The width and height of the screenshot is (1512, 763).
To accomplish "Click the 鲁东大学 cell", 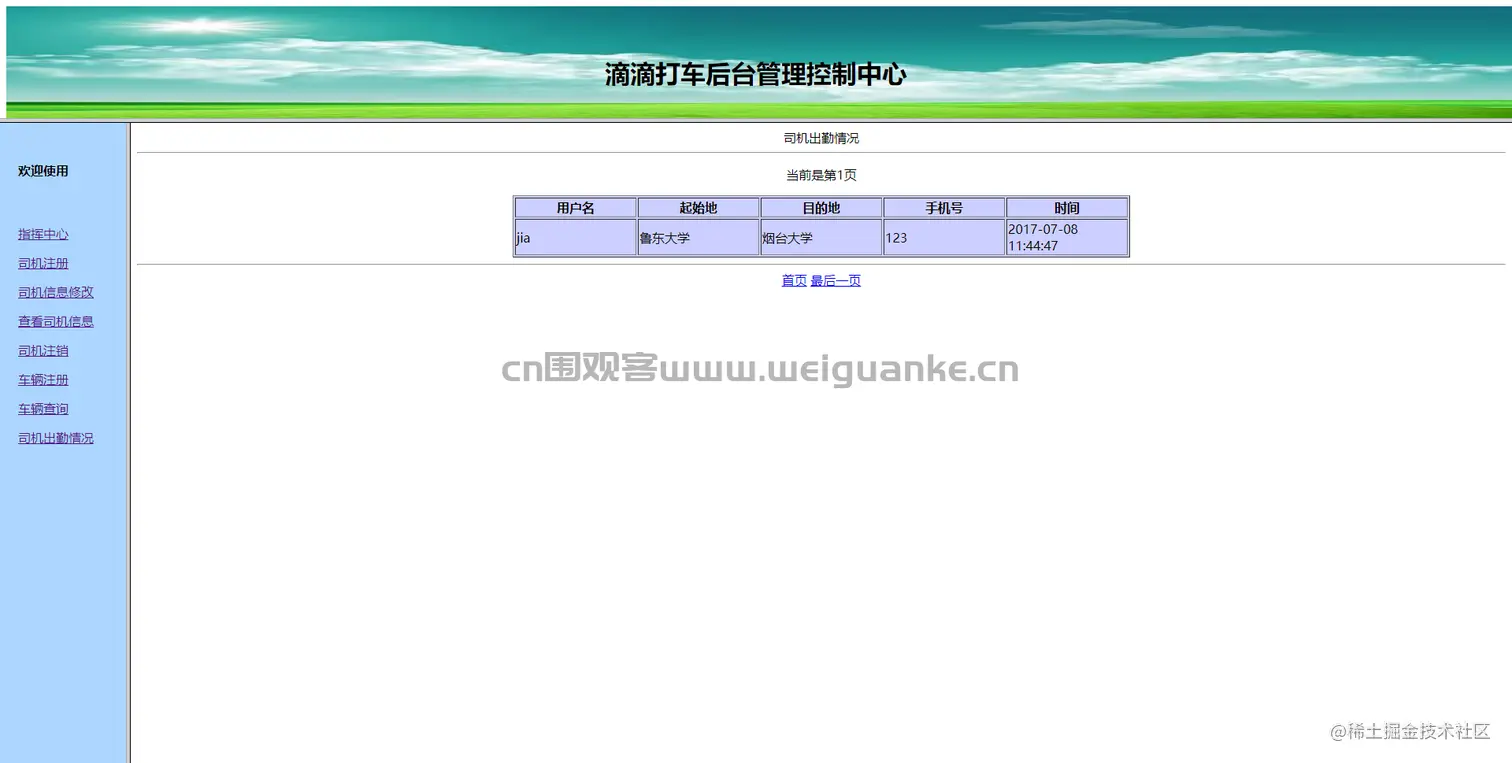I will point(698,238).
